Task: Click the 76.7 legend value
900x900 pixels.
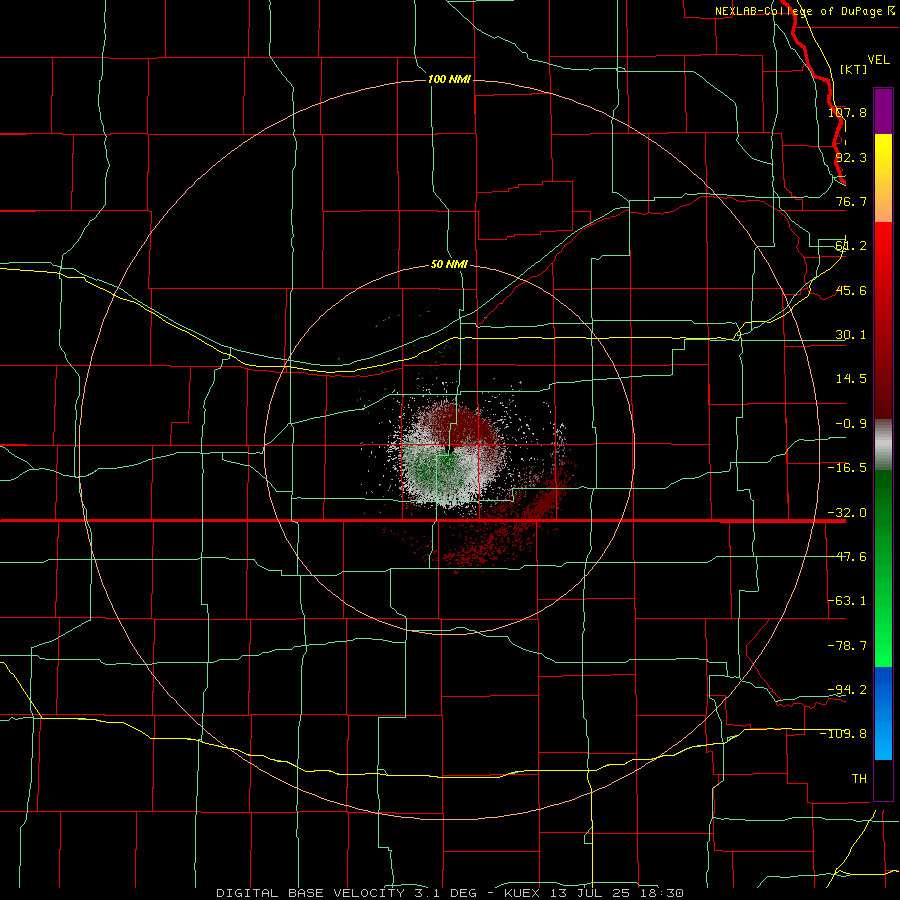Action: (851, 201)
